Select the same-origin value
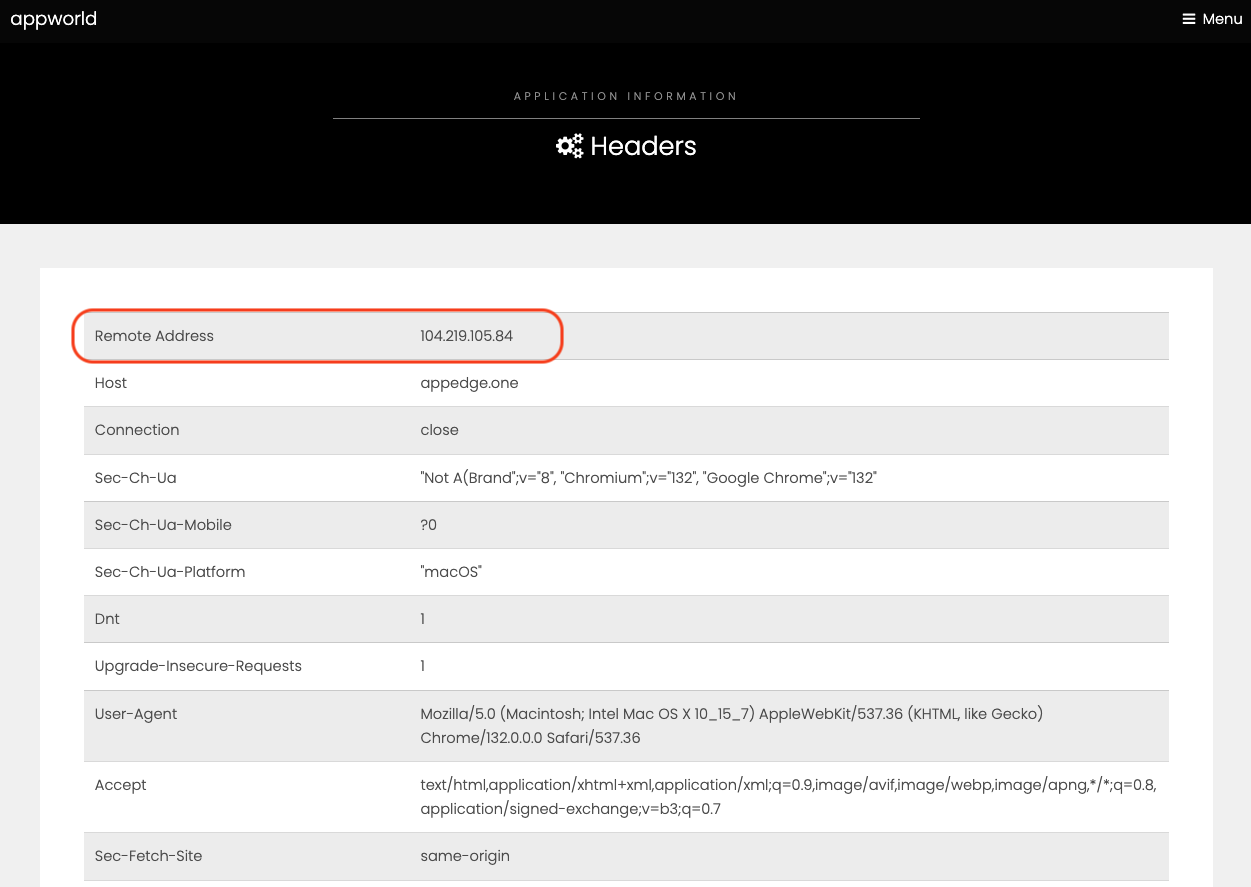Screen dimensions: 1251x887 (x=465, y=856)
